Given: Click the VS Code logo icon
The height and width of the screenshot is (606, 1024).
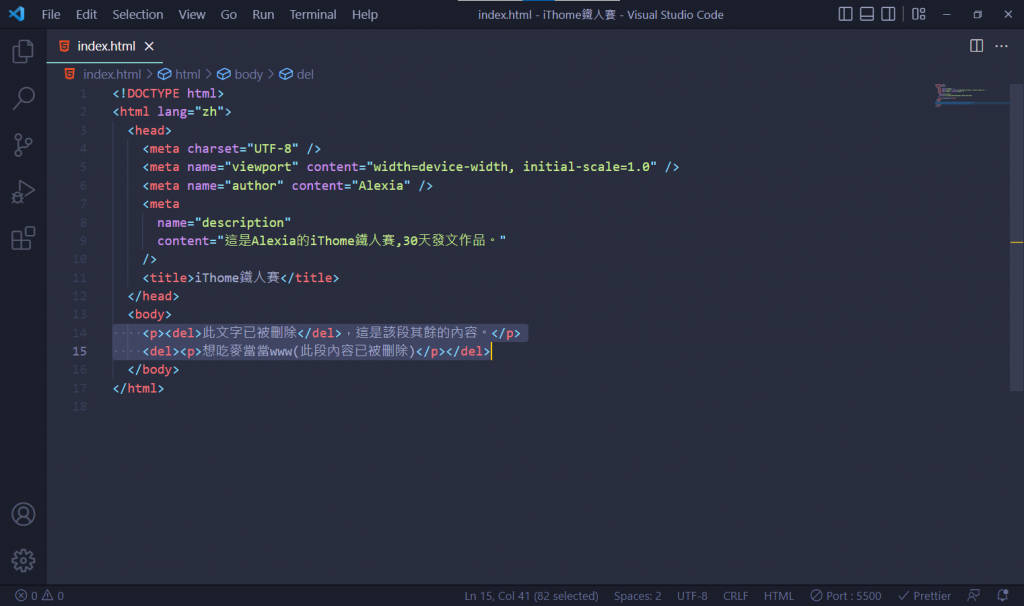Looking at the screenshot, I should tap(16, 14).
